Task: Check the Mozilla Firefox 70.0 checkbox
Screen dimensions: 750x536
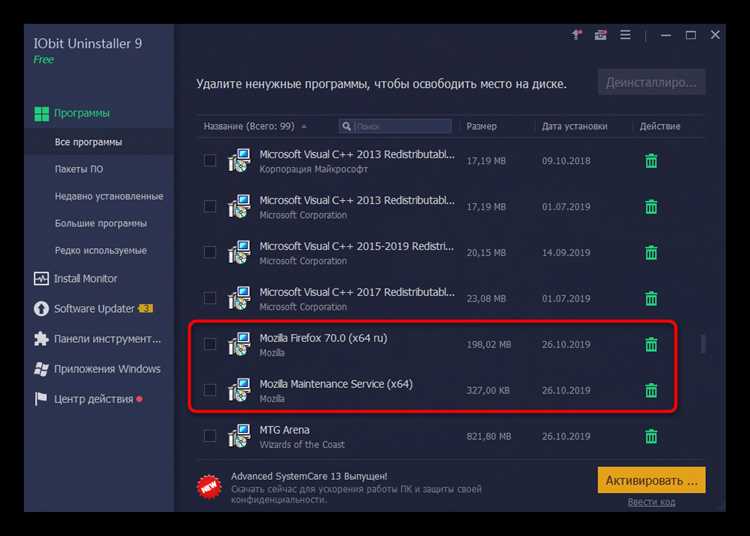Action: tap(210, 344)
